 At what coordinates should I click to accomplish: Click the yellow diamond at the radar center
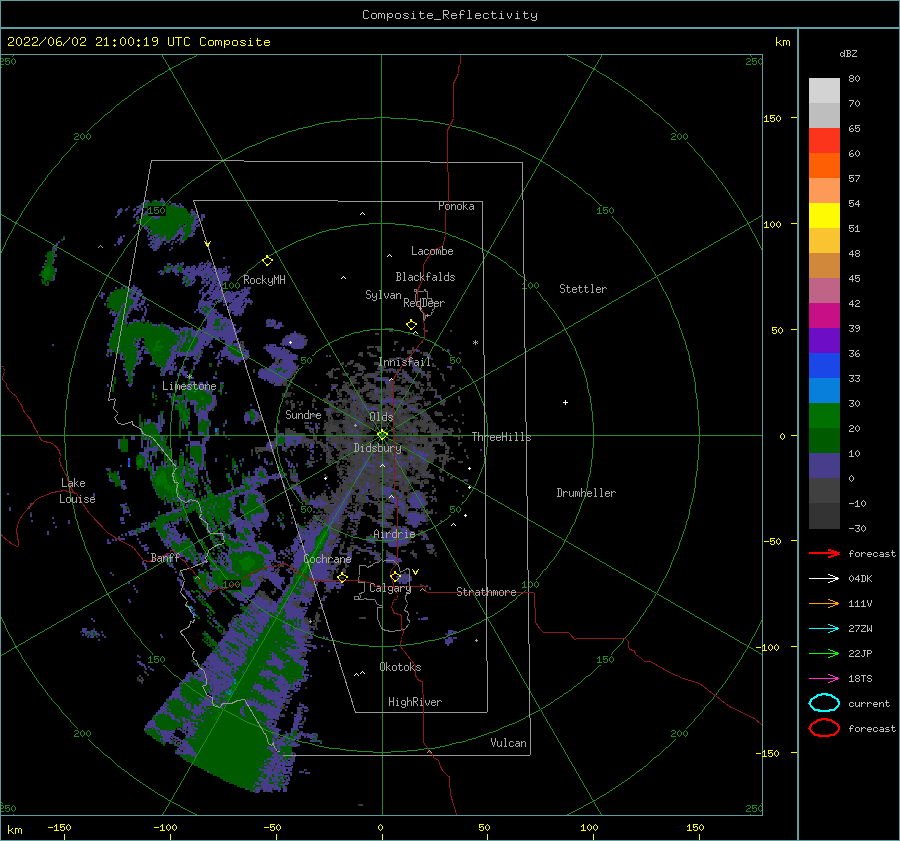coord(382,435)
